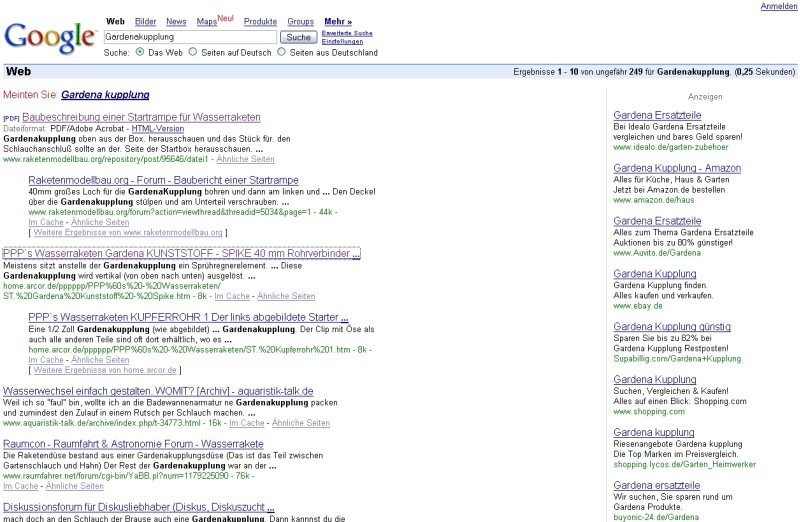The height and width of the screenshot is (522, 800).
Task: Open the lycos 'Gardena kupplung' ad
Action: pyautogui.click(x=654, y=432)
